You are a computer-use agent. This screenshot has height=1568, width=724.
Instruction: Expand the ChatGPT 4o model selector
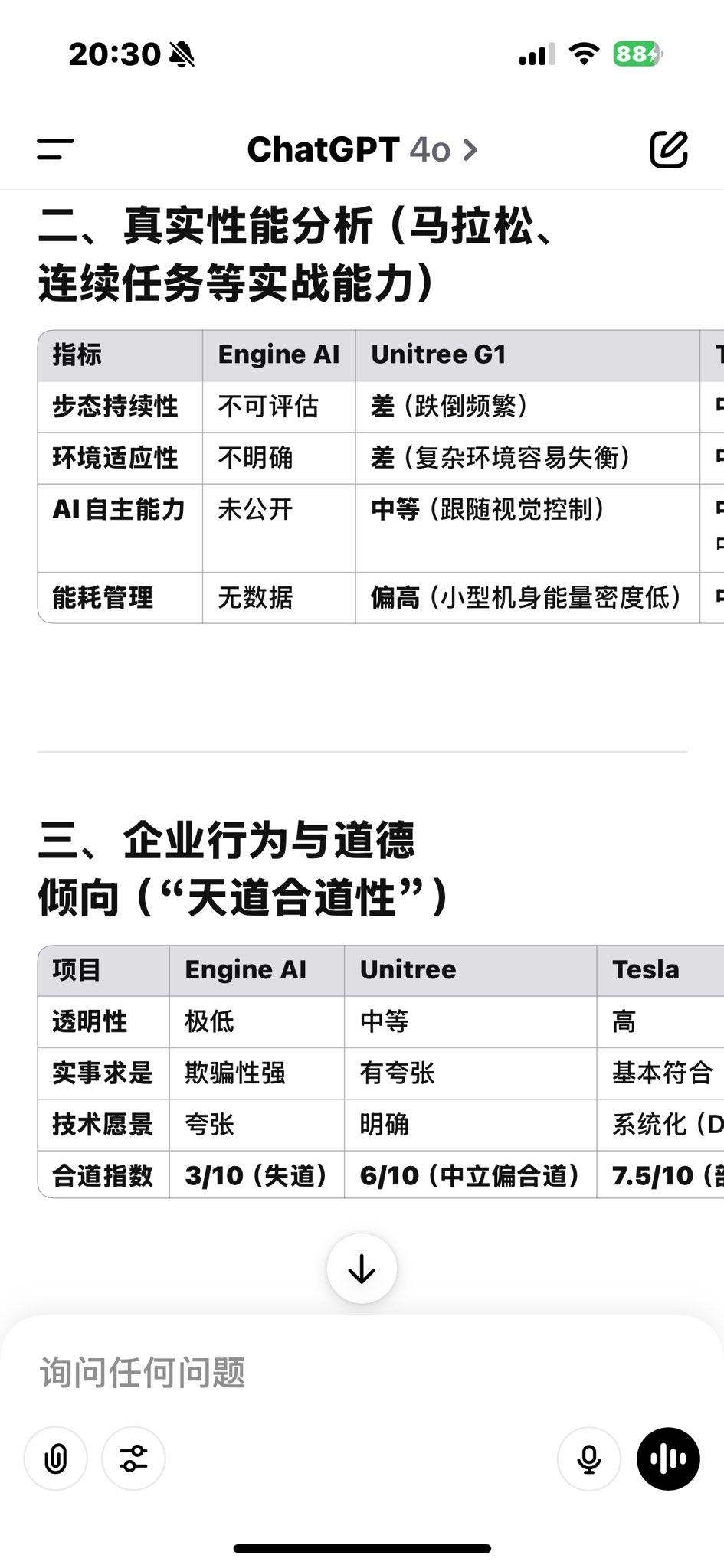[362, 149]
